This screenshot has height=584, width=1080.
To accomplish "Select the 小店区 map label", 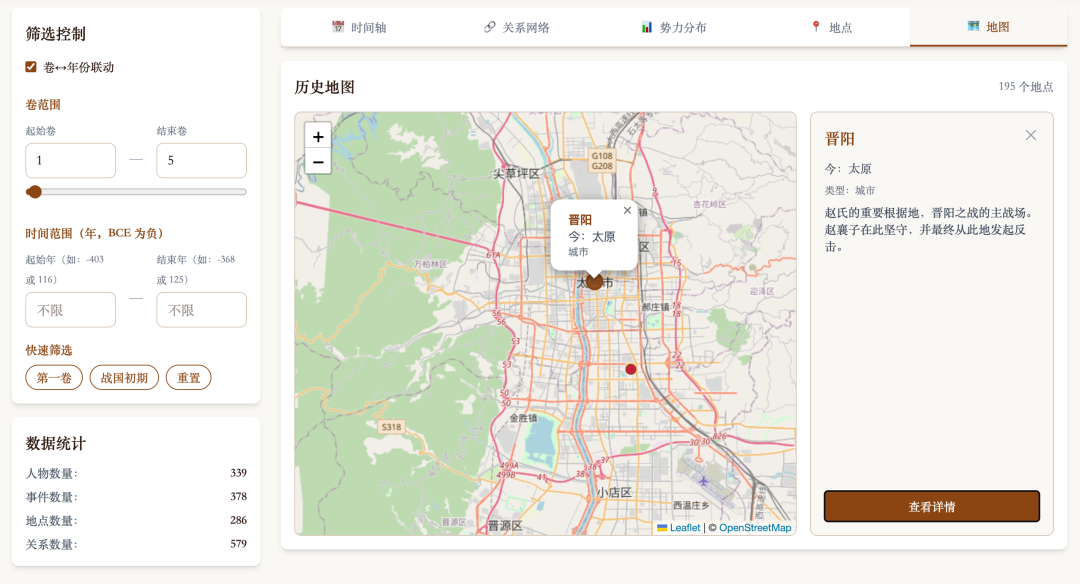I will [x=614, y=492].
